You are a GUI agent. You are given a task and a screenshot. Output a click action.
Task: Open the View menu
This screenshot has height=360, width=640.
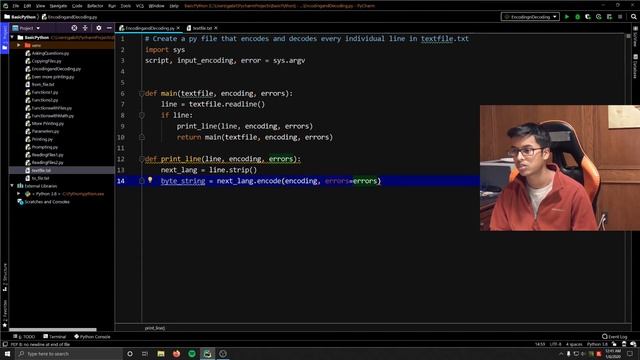pyautogui.click(x=40, y=6)
